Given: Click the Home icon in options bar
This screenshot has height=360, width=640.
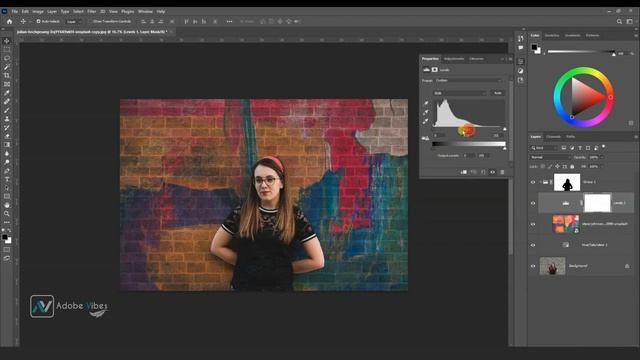Looking at the screenshot, I should point(9,21).
